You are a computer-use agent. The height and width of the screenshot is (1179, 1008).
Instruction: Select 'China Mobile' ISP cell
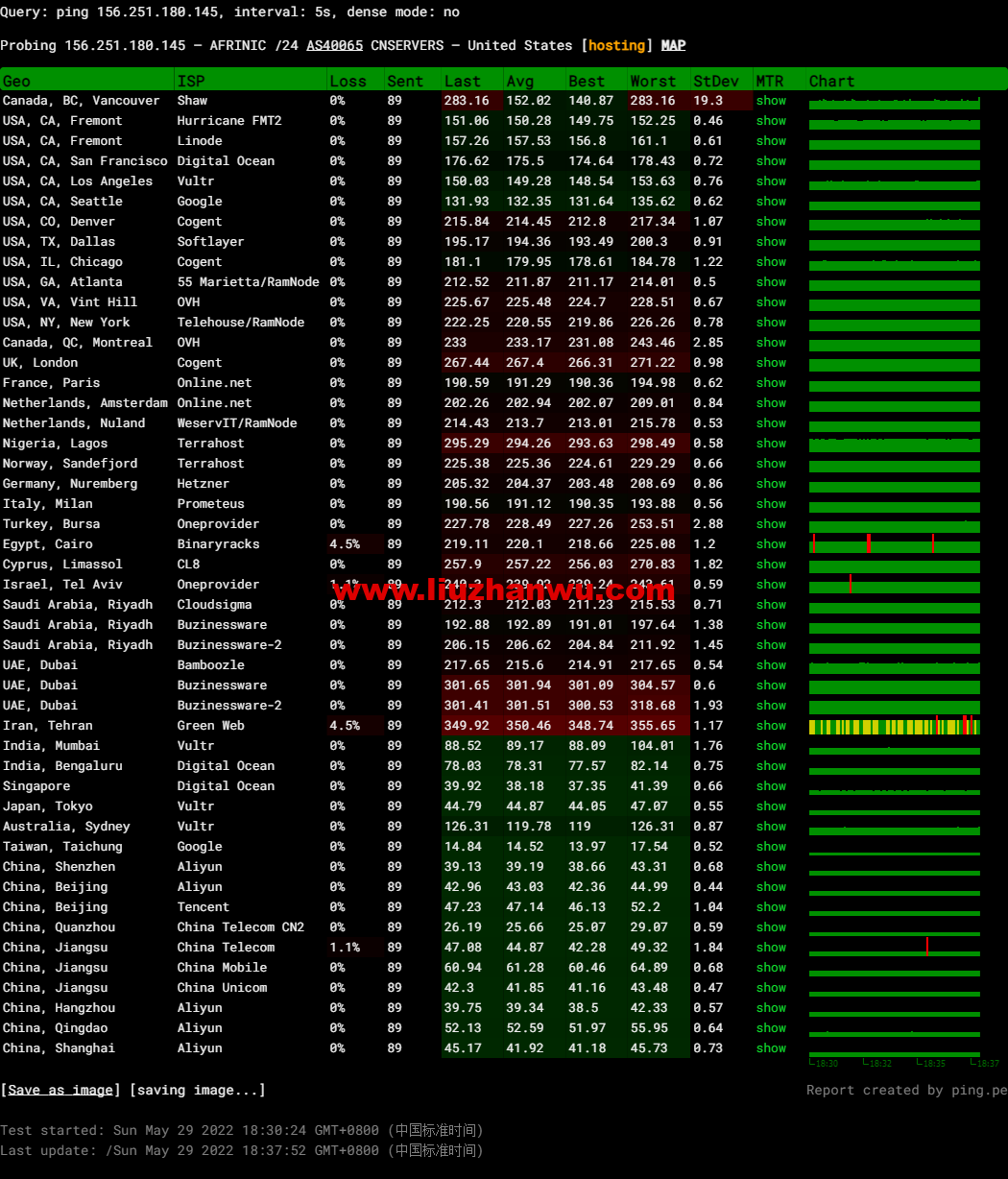click(x=223, y=968)
